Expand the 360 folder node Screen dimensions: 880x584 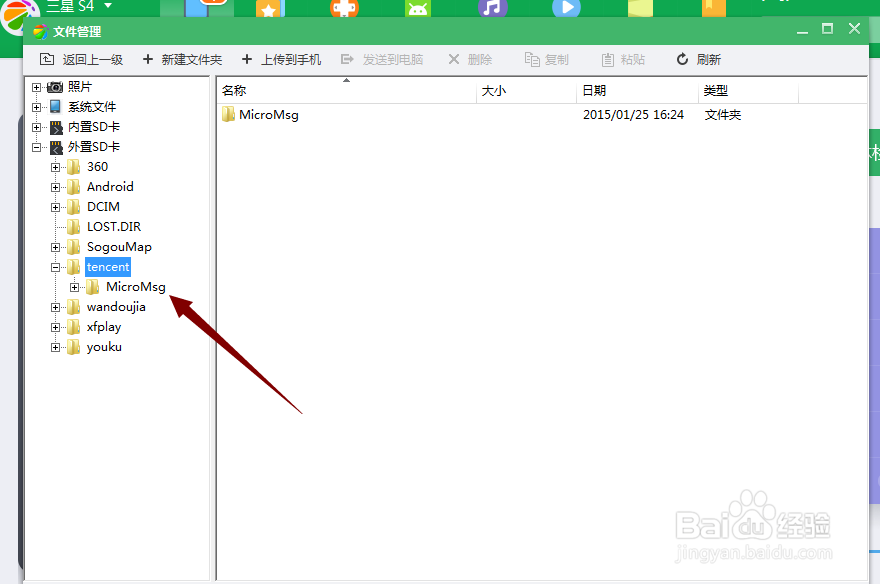(55, 167)
